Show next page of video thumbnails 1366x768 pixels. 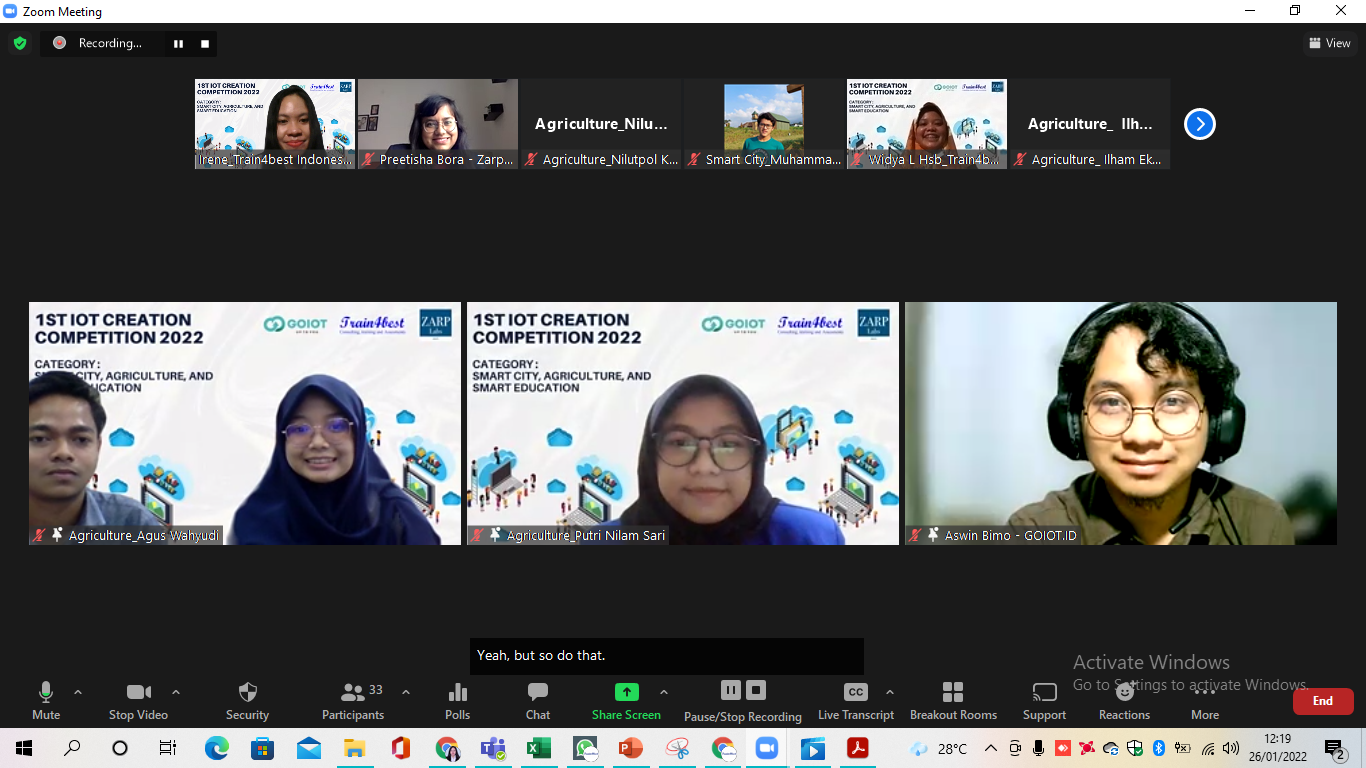tap(1200, 124)
